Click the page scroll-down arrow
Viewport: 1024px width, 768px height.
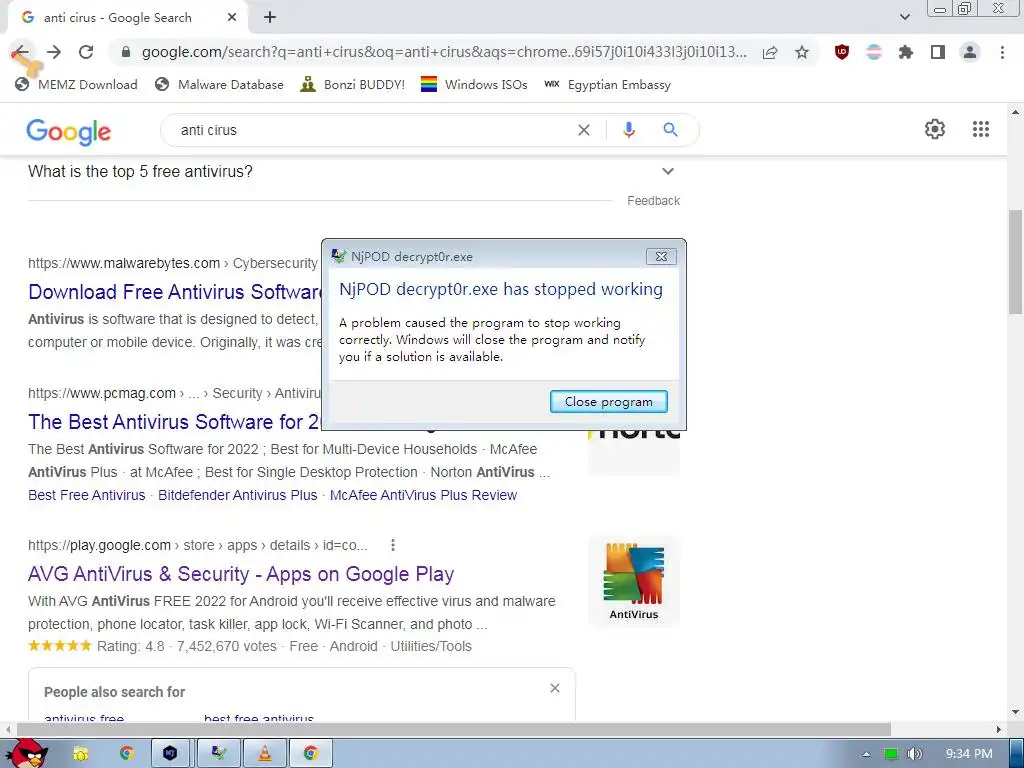coord(1015,712)
